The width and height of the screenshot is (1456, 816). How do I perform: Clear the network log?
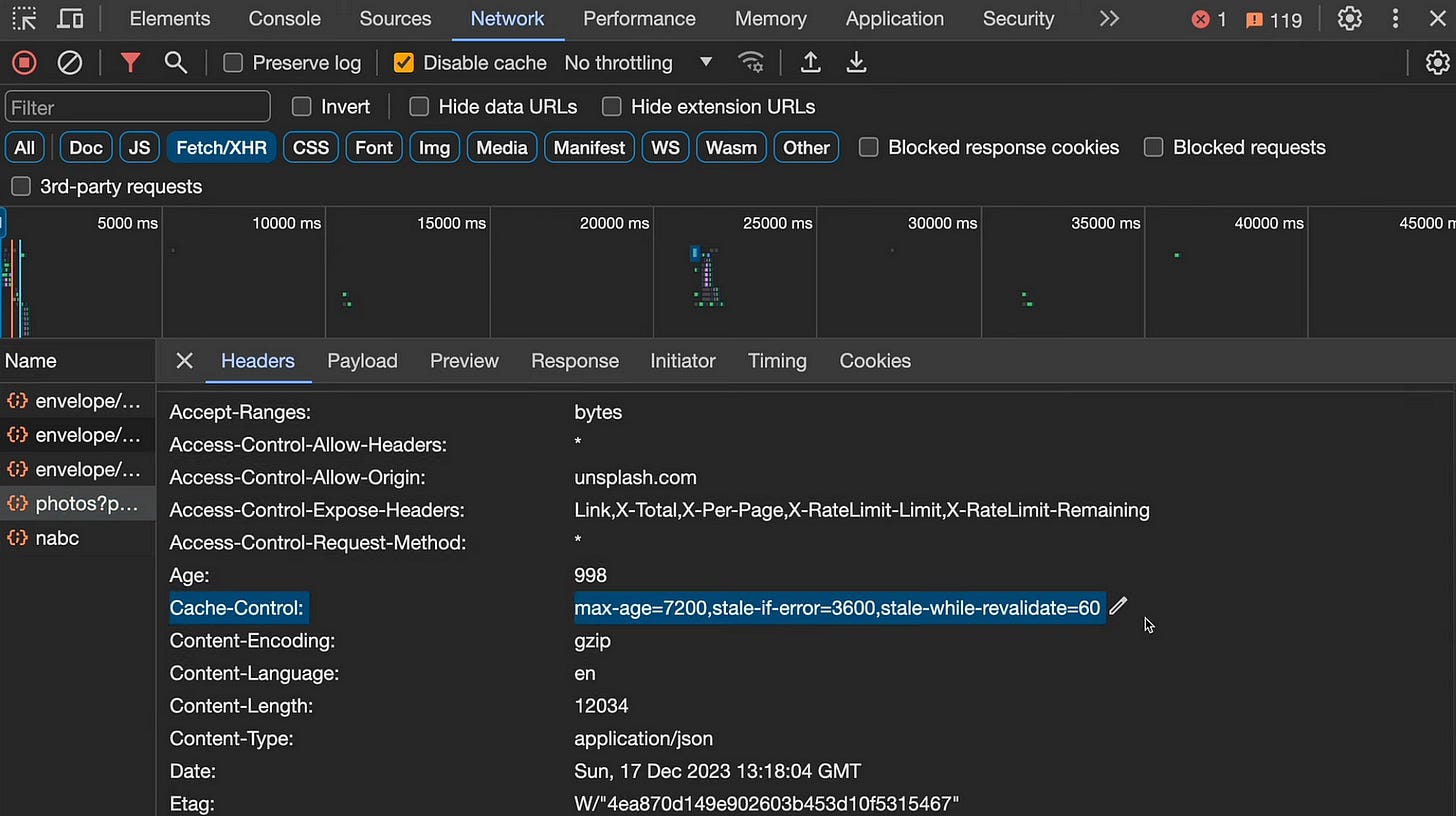pyautogui.click(x=69, y=63)
